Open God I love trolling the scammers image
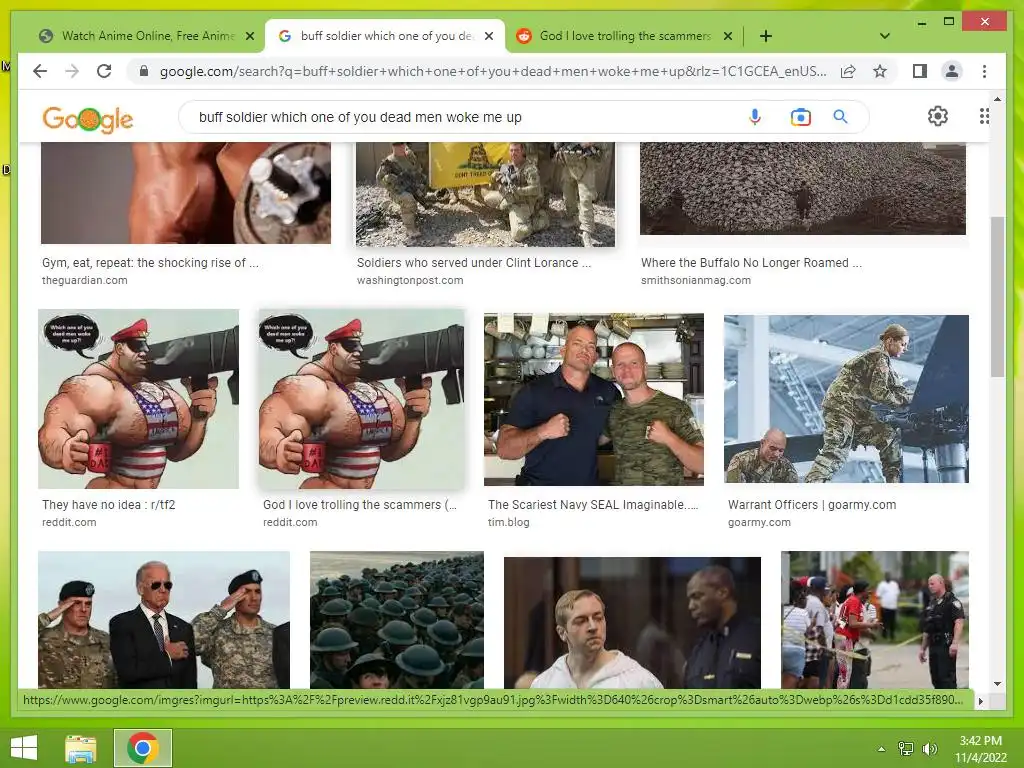1024x768 pixels. pyautogui.click(x=361, y=398)
